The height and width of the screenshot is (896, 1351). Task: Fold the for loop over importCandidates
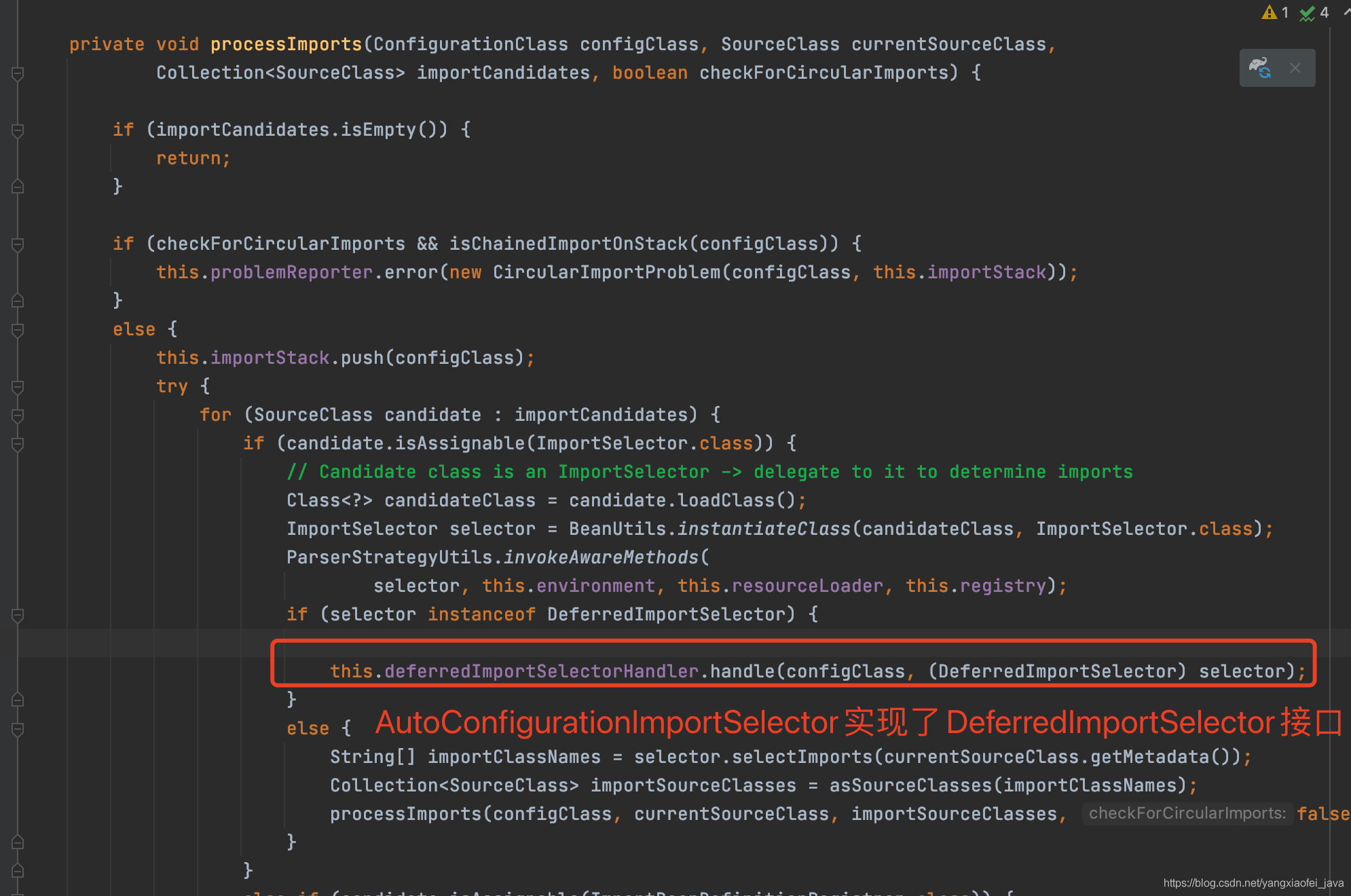(18, 415)
